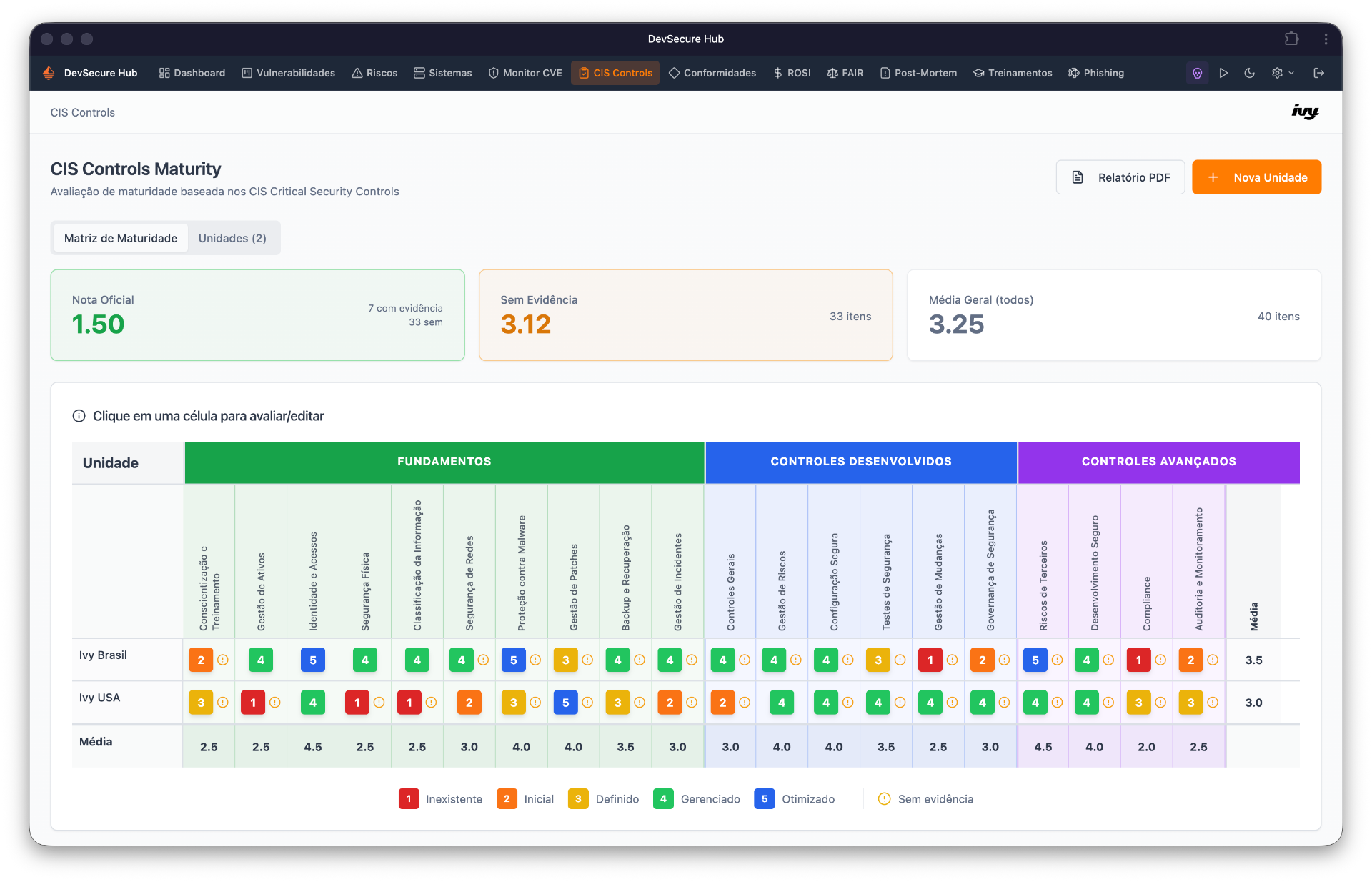The width and height of the screenshot is (1372, 882).
Task: Click the Nota Oficial 1.50 card
Action: point(257,315)
